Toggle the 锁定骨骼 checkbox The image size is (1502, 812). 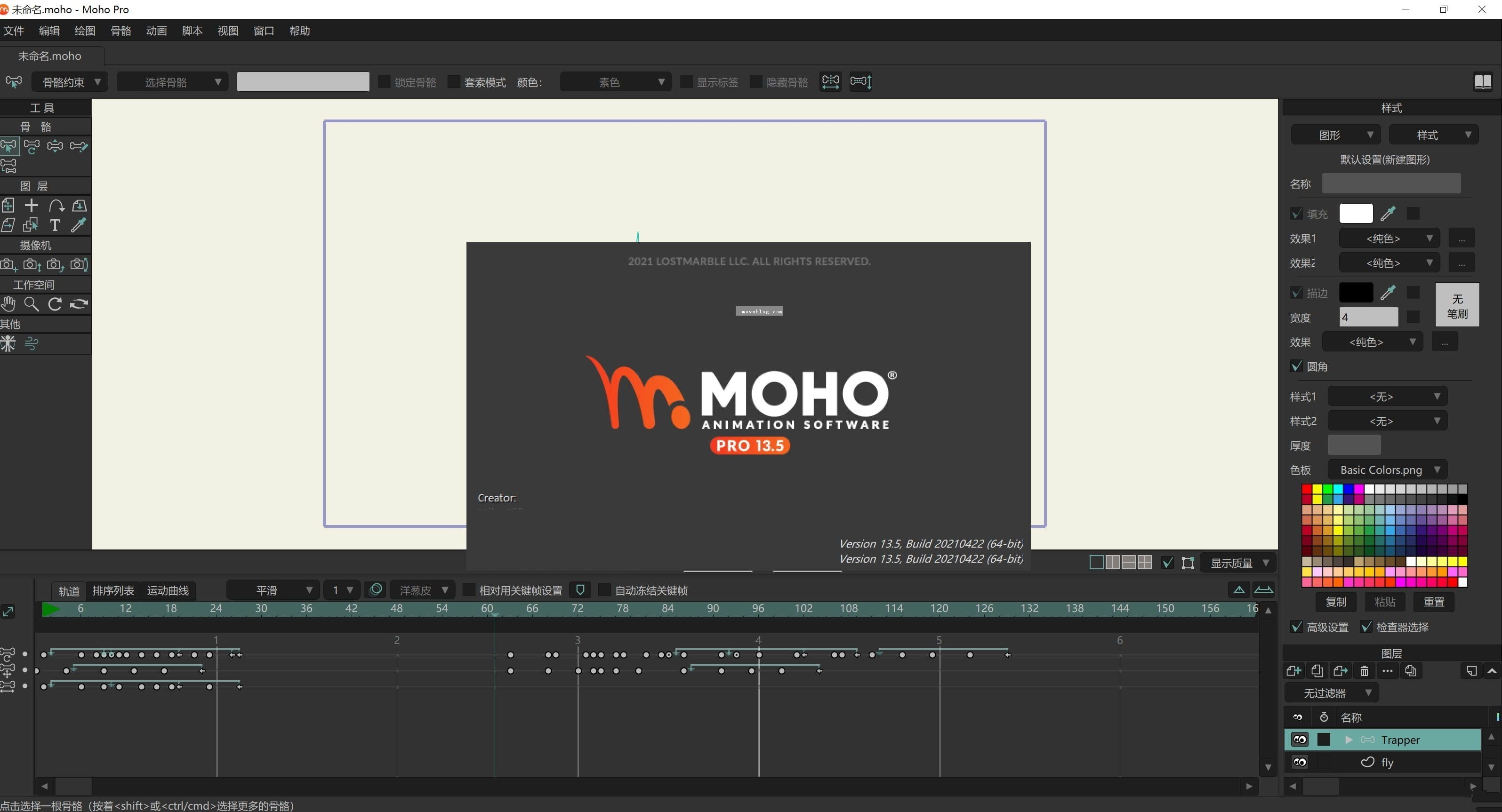[x=384, y=81]
